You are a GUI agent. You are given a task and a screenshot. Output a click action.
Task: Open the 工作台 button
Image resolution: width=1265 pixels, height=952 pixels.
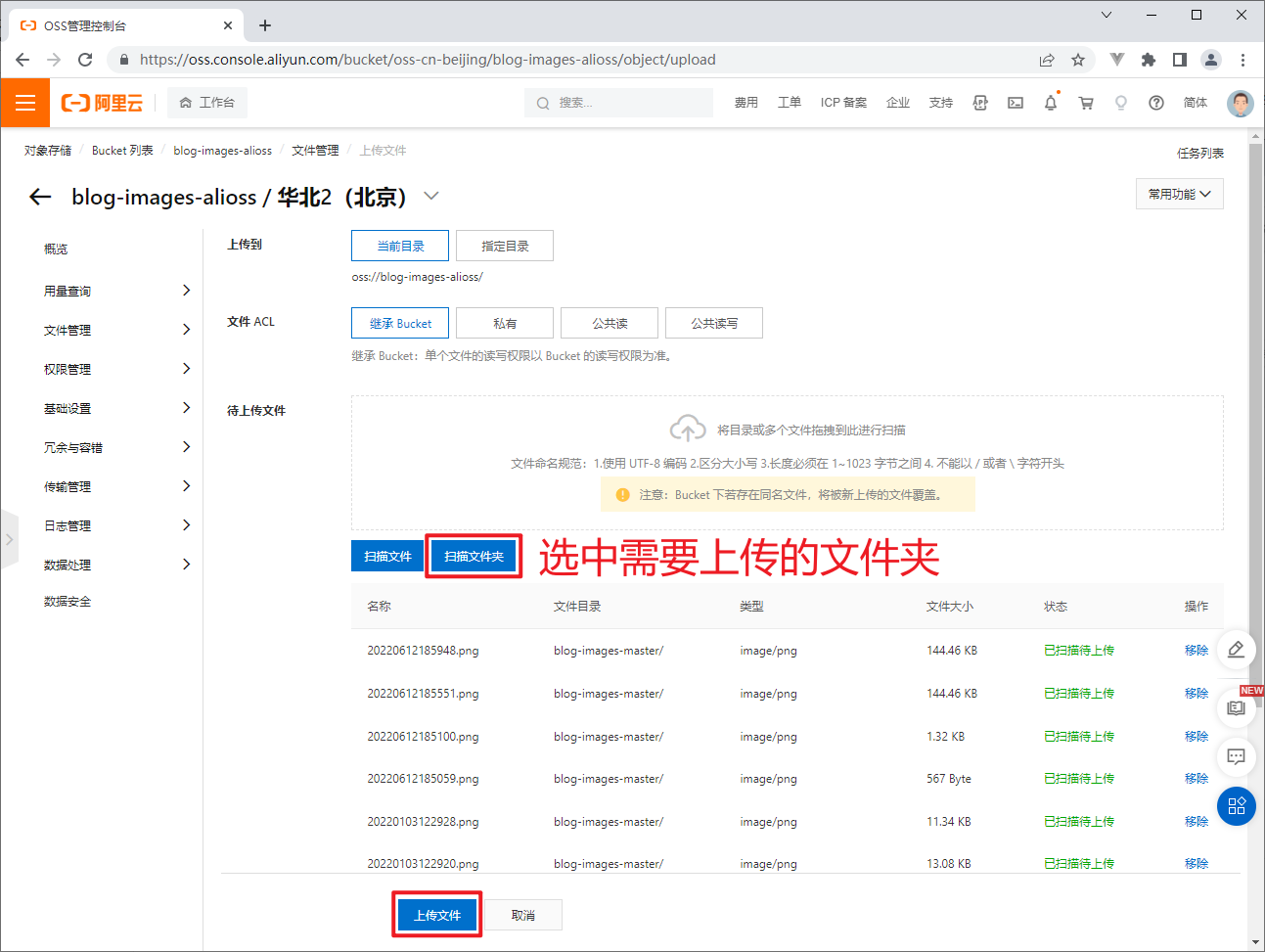pyautogui.click(x=207, y=103)
